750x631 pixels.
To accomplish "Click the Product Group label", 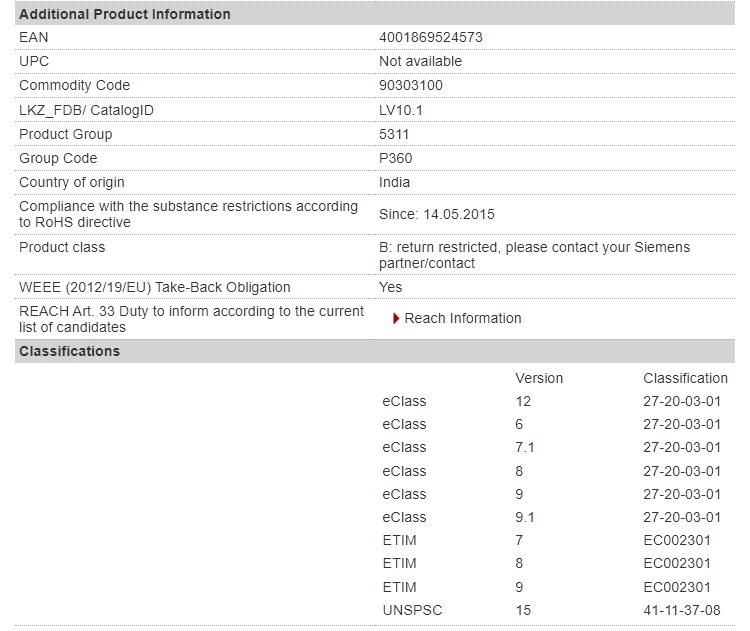I will [x=66, y=134].
